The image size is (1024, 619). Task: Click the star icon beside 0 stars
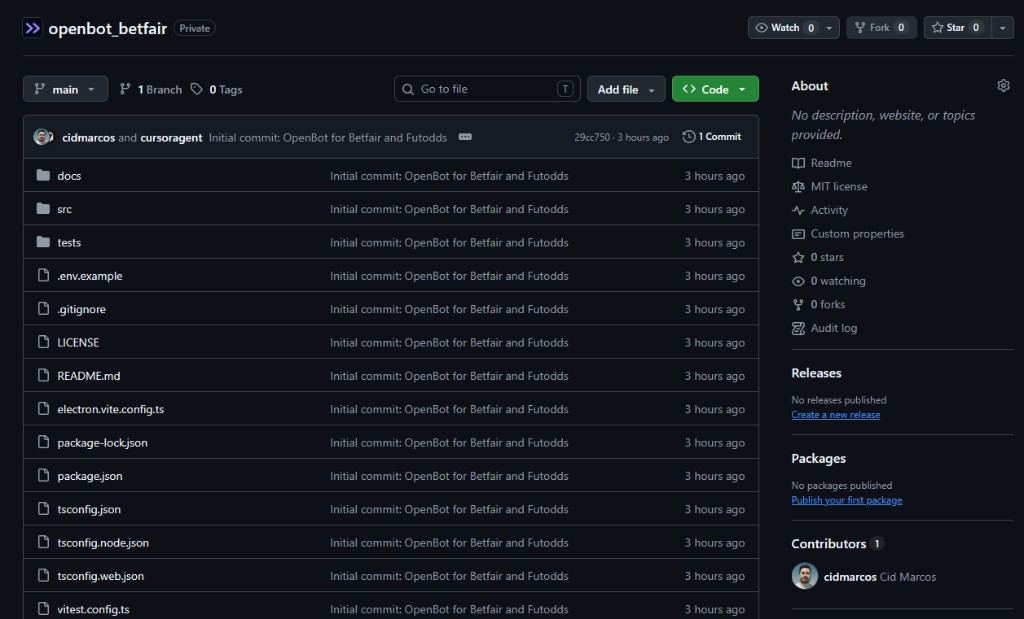coord(798,257)
